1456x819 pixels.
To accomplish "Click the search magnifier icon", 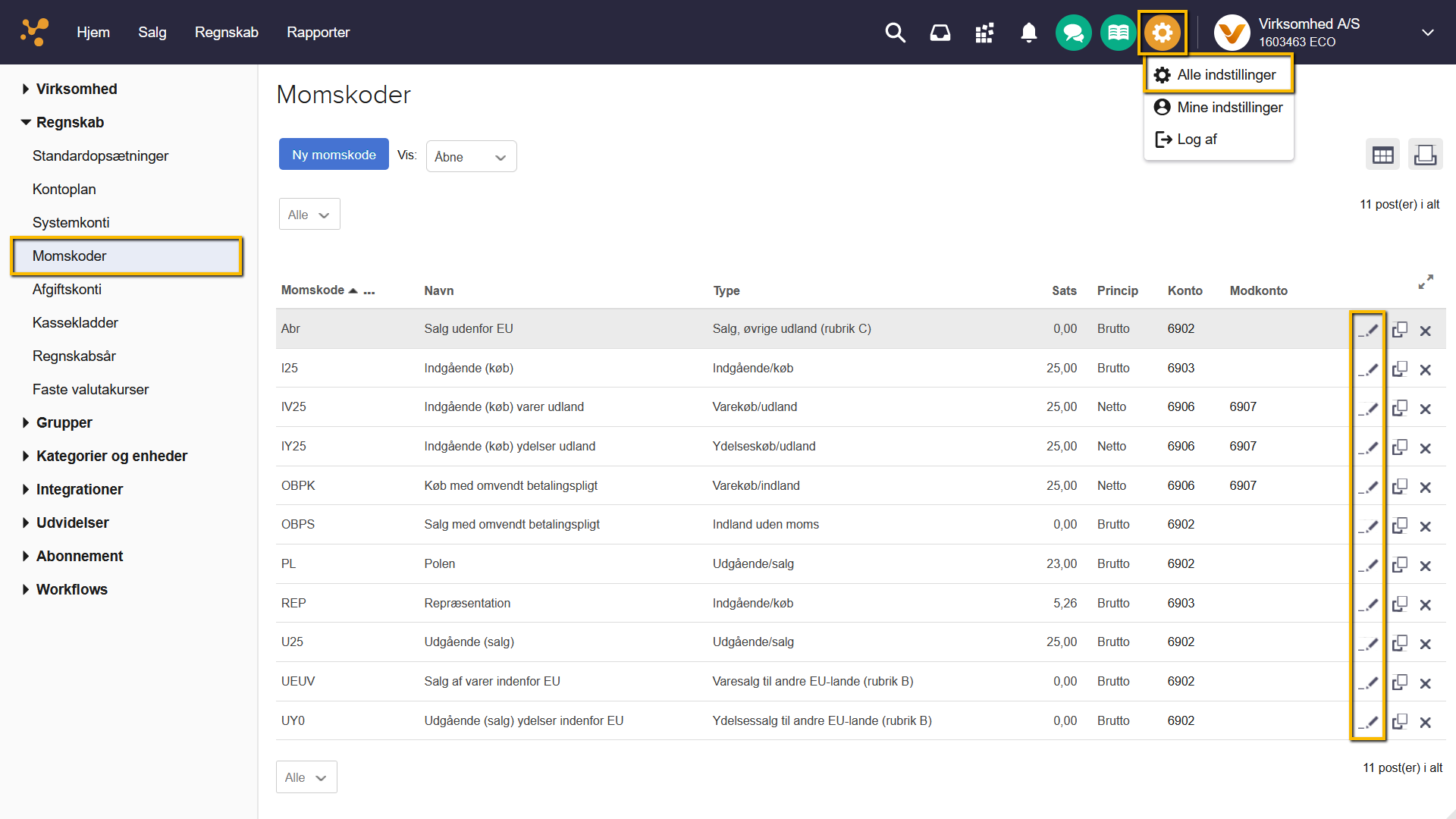I will pos(895,33).
